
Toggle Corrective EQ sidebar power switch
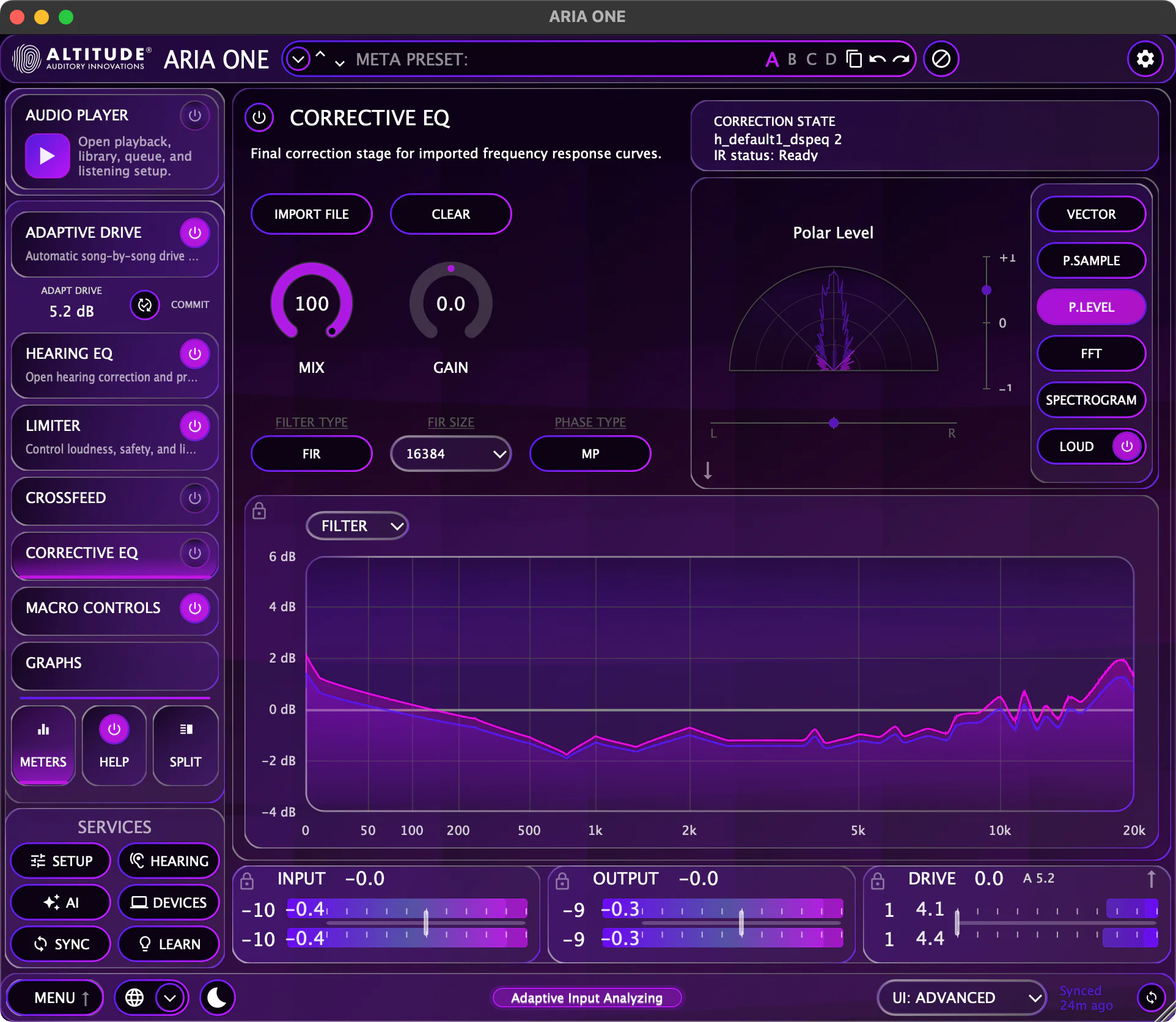pyautogui.click(x=195, y=553)
